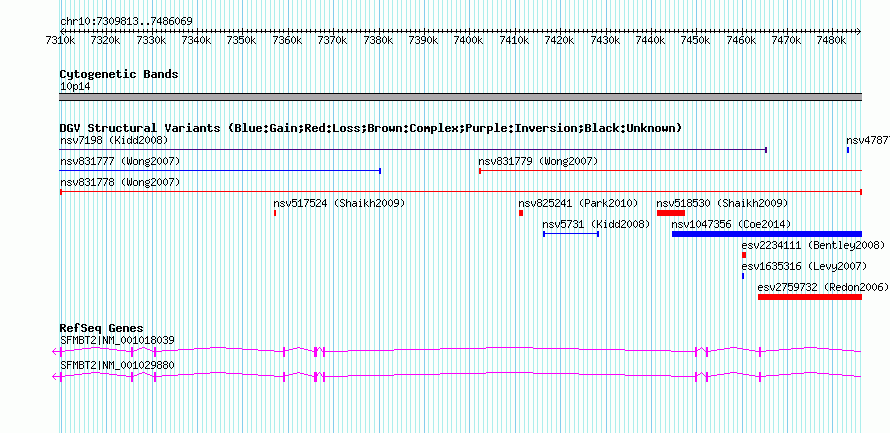Click the small blue esv1635316 marker
Image resolution: width=890 pixels, height=433 pixels.
[x=743, y=276]
